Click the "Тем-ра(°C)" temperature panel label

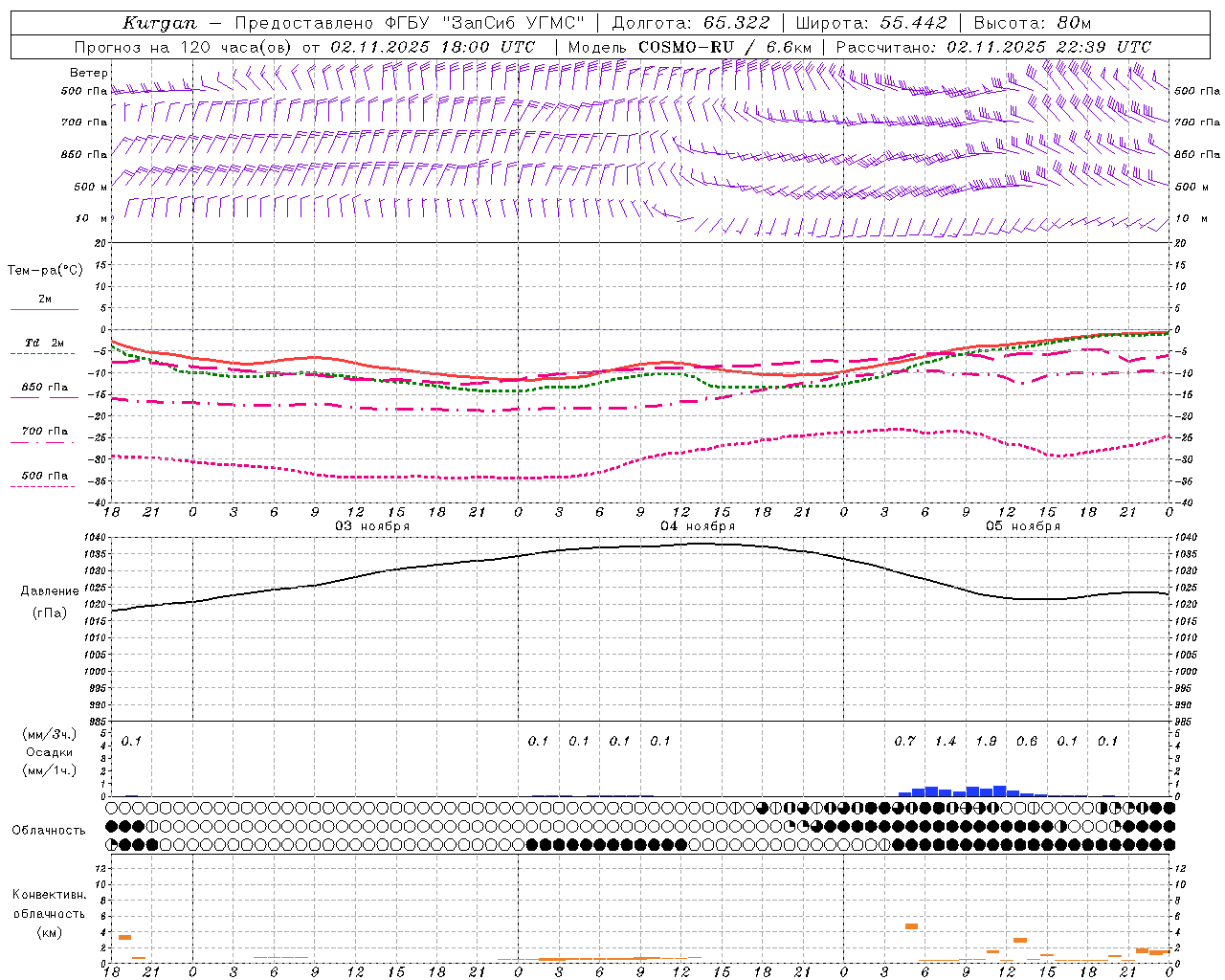[x=45, y=271]
